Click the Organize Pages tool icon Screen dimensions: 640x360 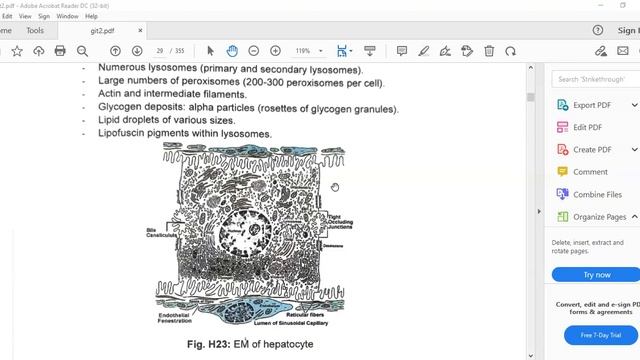tap(563, 217)
